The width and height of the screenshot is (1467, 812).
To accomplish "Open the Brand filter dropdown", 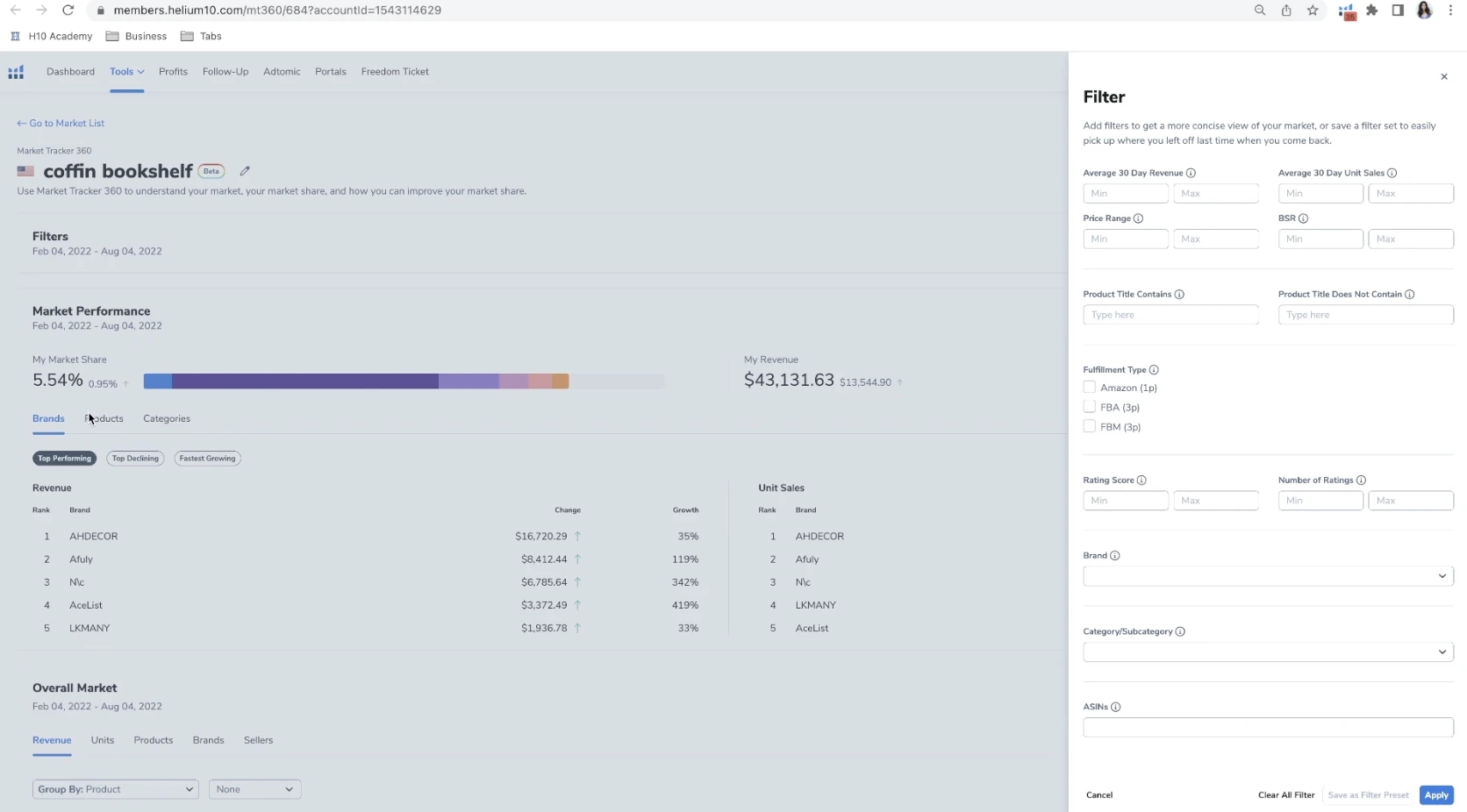I will [1267, 576].
